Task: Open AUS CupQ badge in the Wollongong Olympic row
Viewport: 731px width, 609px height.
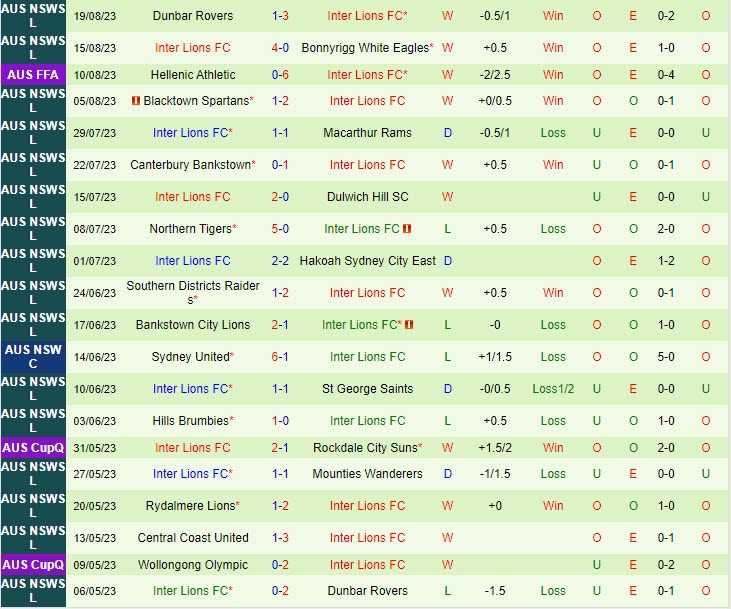Action: coord(33,565)
